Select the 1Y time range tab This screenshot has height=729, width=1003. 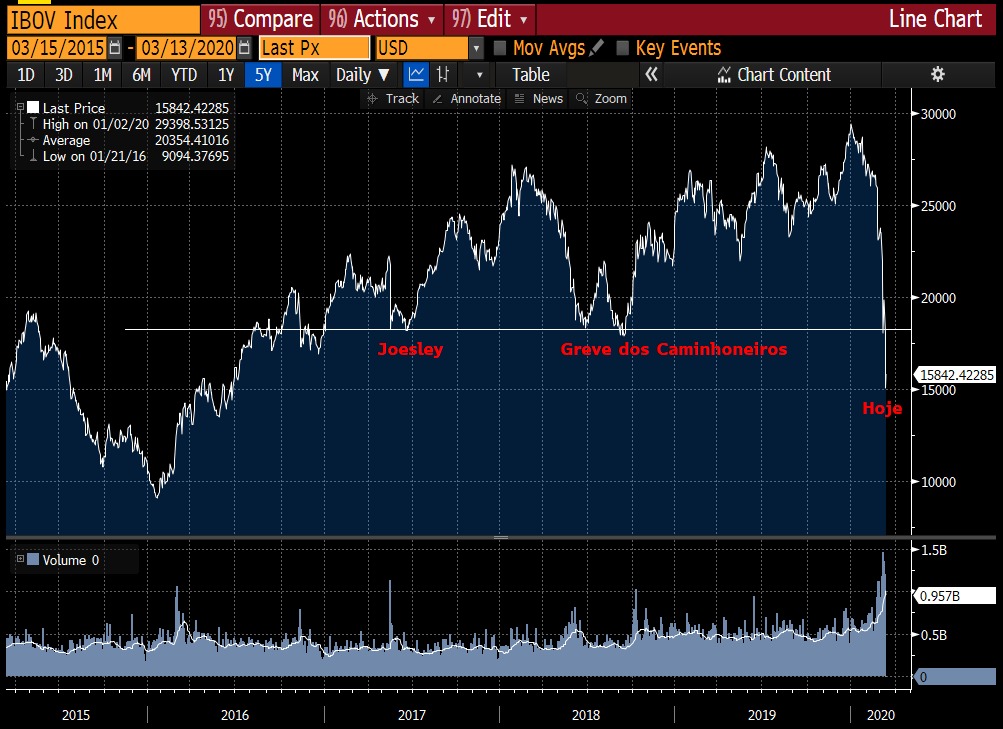point(226,74)
